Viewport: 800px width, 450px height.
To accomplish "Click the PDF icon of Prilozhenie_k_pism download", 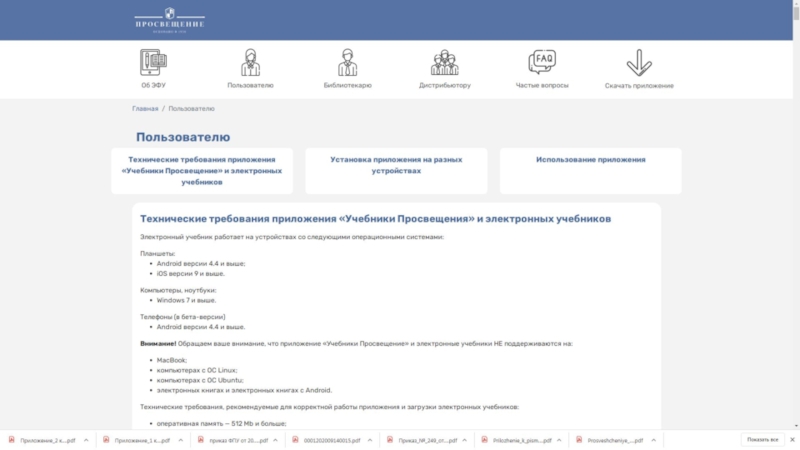I will [484, 440].
